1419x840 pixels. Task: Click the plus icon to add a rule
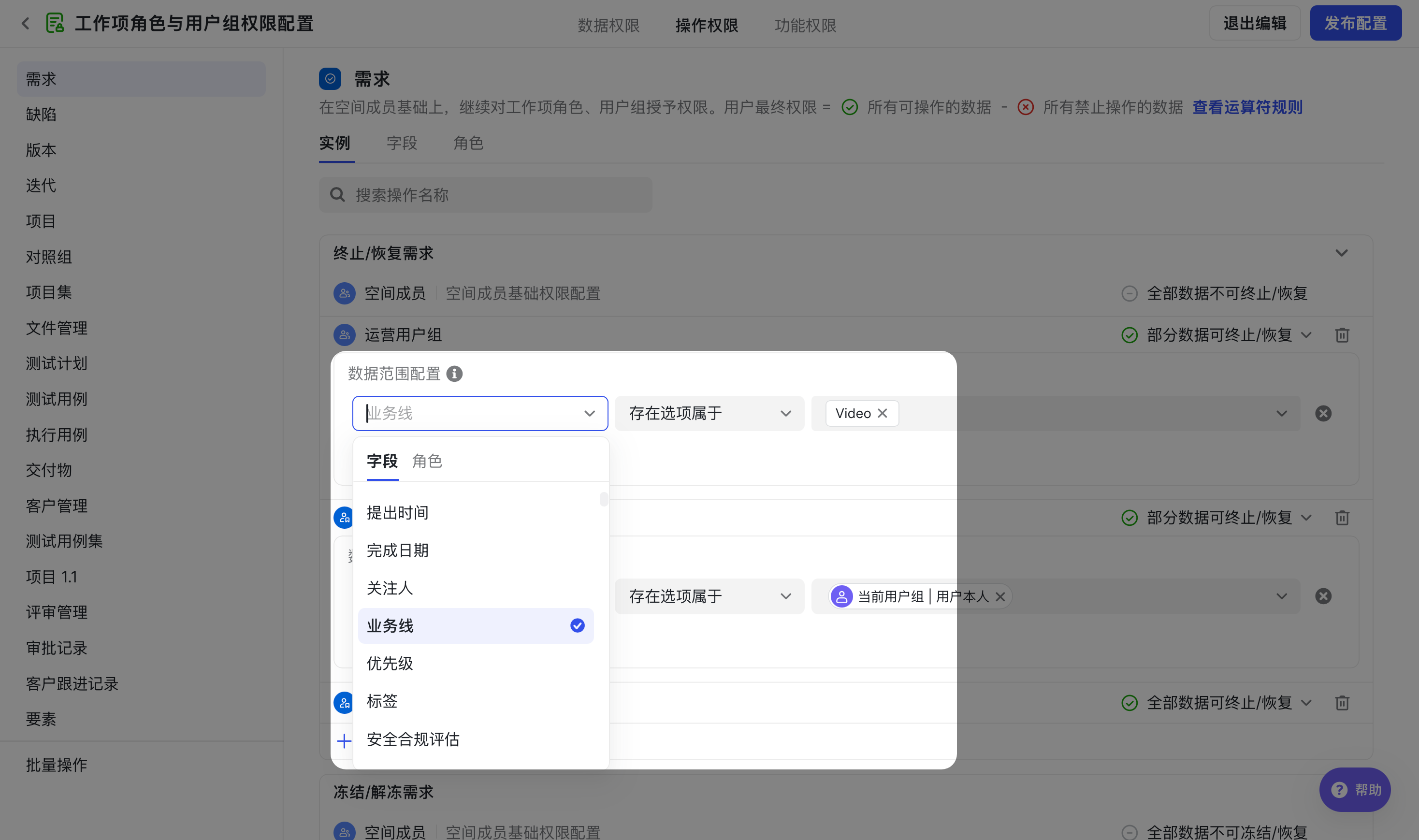click(344, 741)
